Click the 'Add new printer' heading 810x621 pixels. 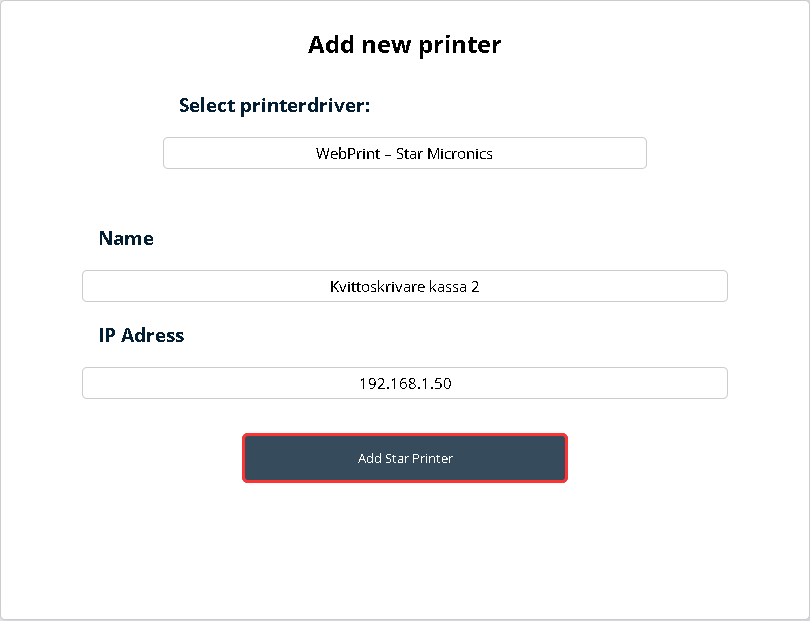point(404,45)
